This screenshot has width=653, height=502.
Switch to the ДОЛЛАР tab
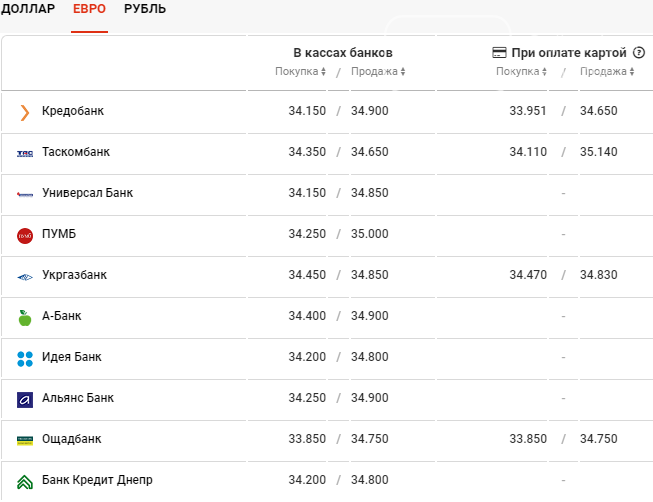[x=28, y=9]
